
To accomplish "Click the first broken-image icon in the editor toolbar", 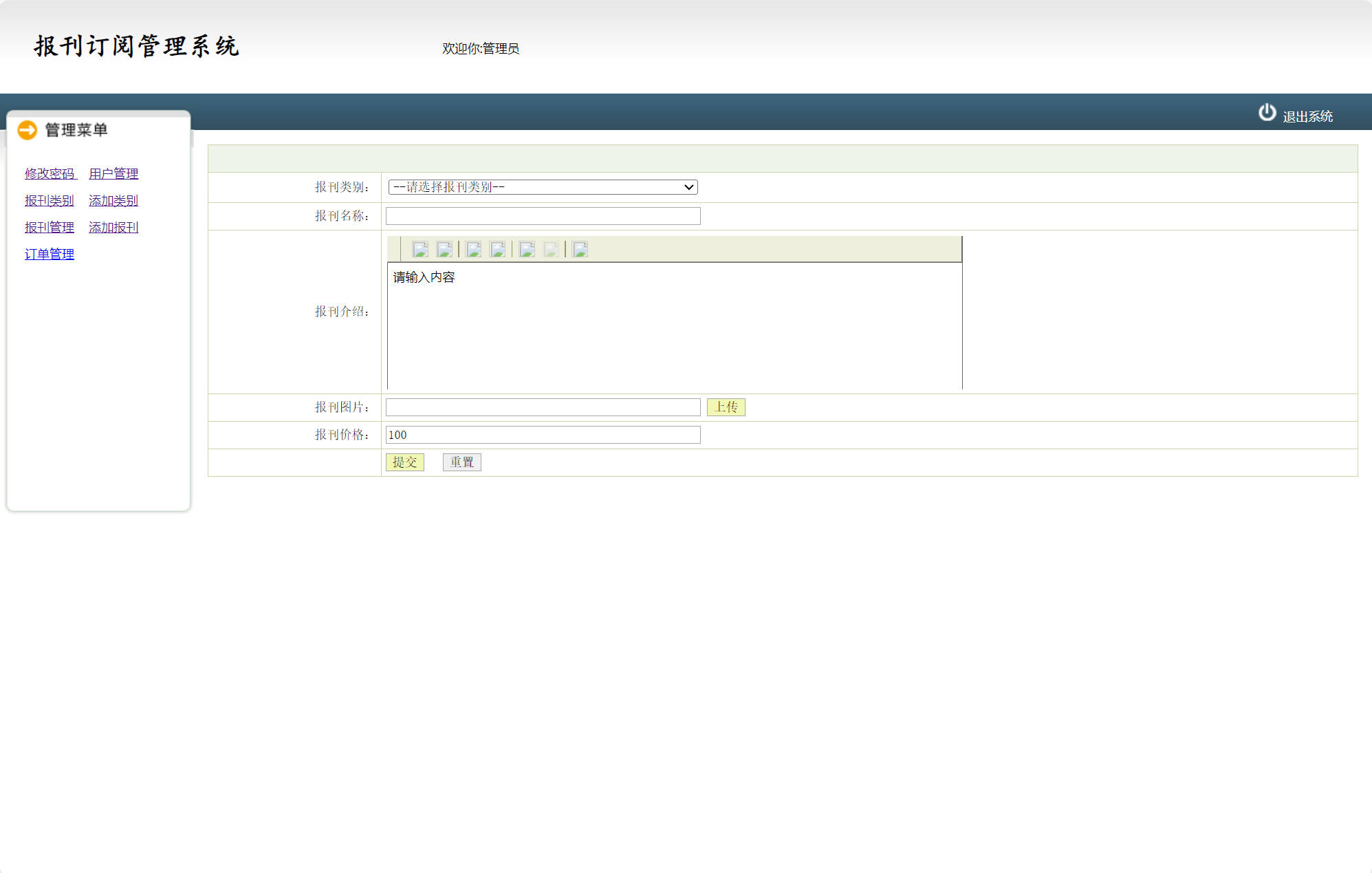I will pyautogui.click(x=420, y=249).
